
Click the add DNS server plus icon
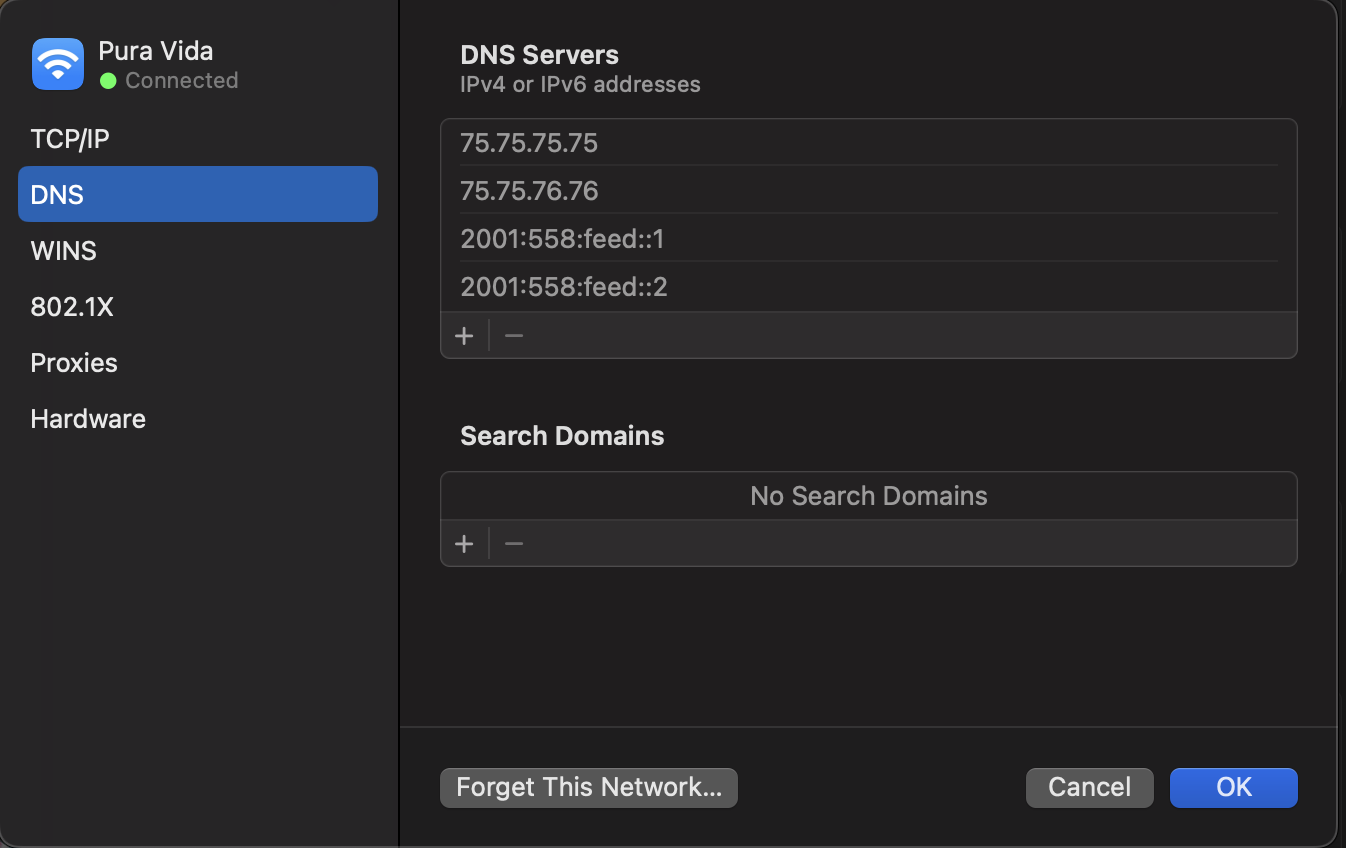tap(464, 335)
